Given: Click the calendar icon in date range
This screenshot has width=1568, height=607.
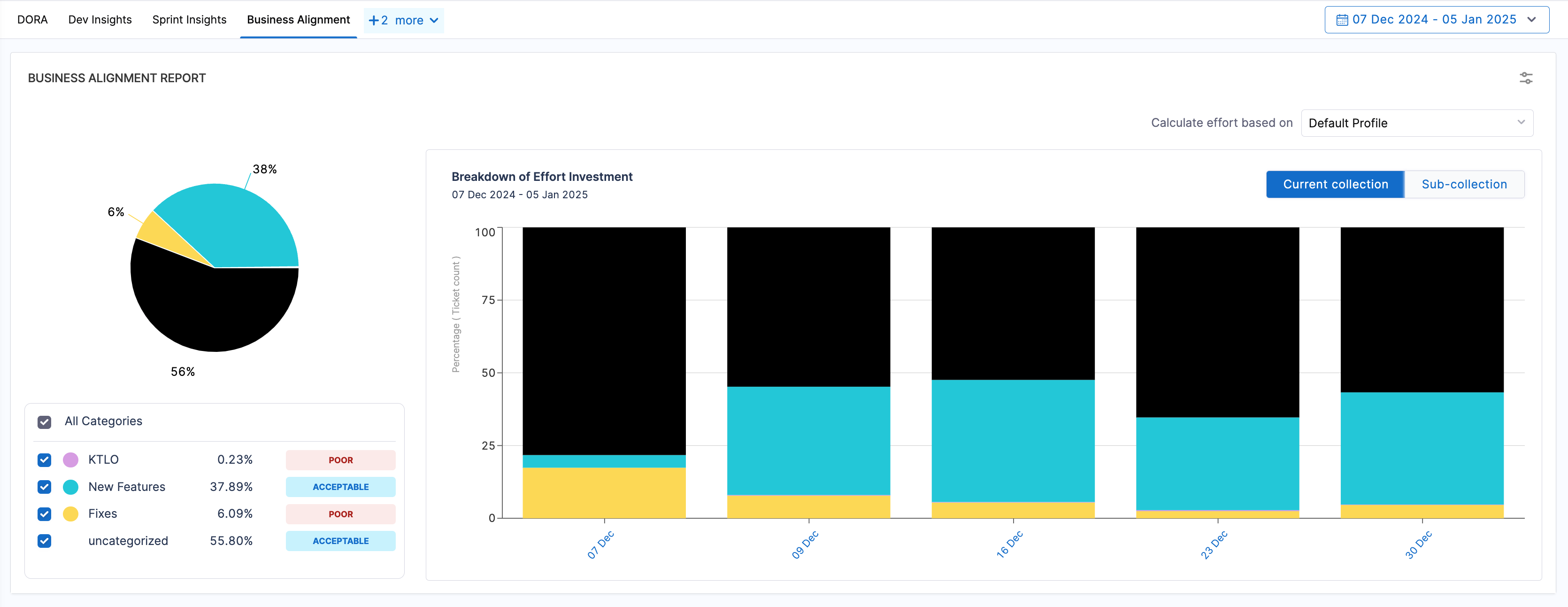Looking at the screenshot, I should 1342,20.
